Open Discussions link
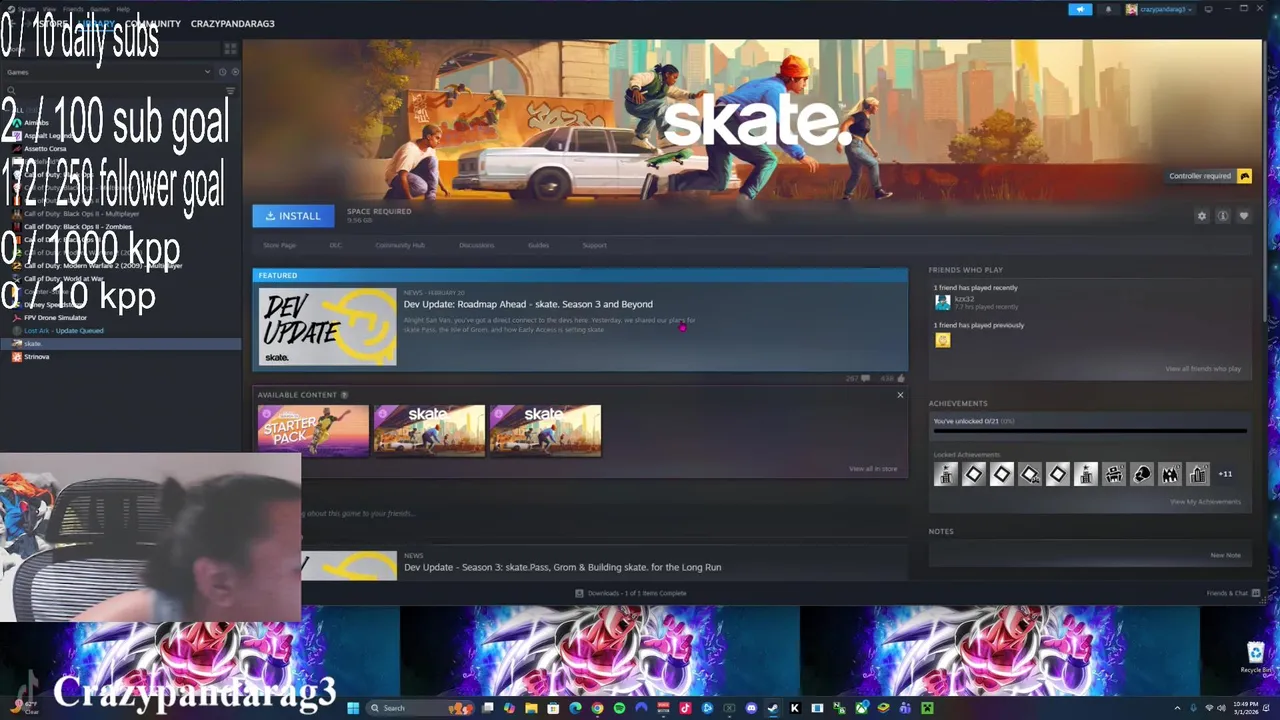 [477, 245]
